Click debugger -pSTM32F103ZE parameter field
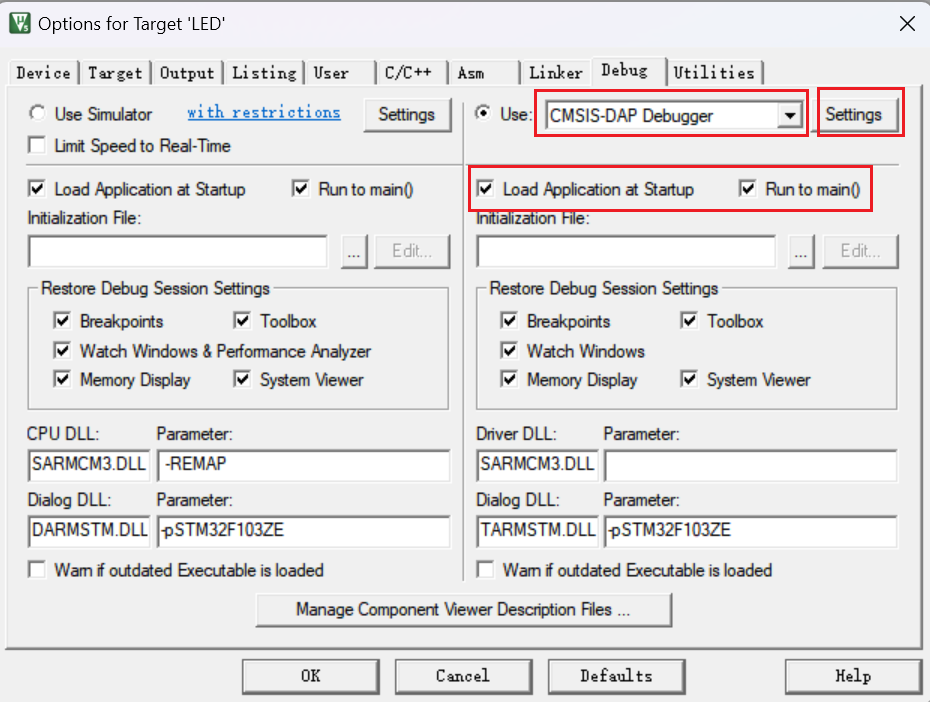The image size is (930, 702). coord(751,531)
